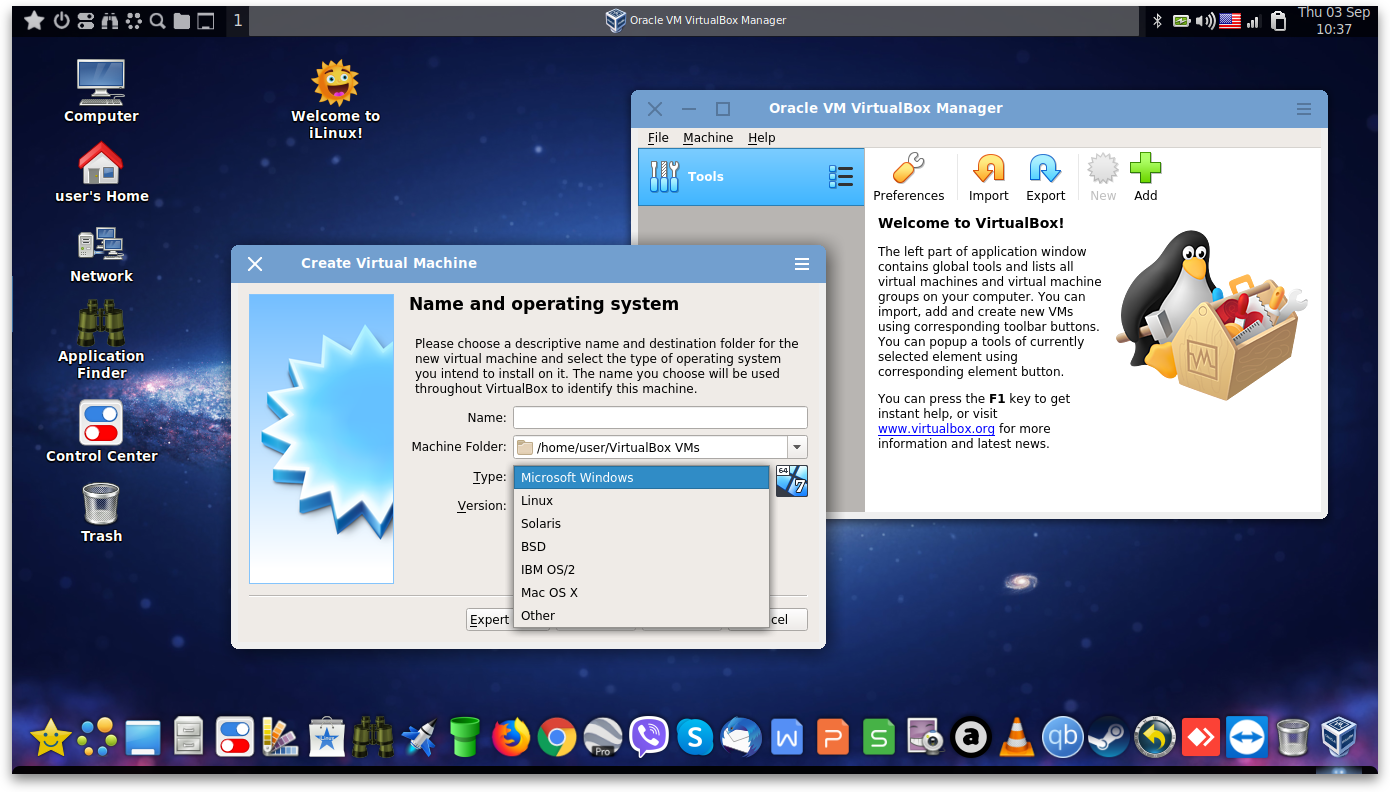Viewport: 1390px width, 792px height.
Task: Open the VirtualBox Manager titlebar hamburger menu
Action: click(x=1303, y=109)
